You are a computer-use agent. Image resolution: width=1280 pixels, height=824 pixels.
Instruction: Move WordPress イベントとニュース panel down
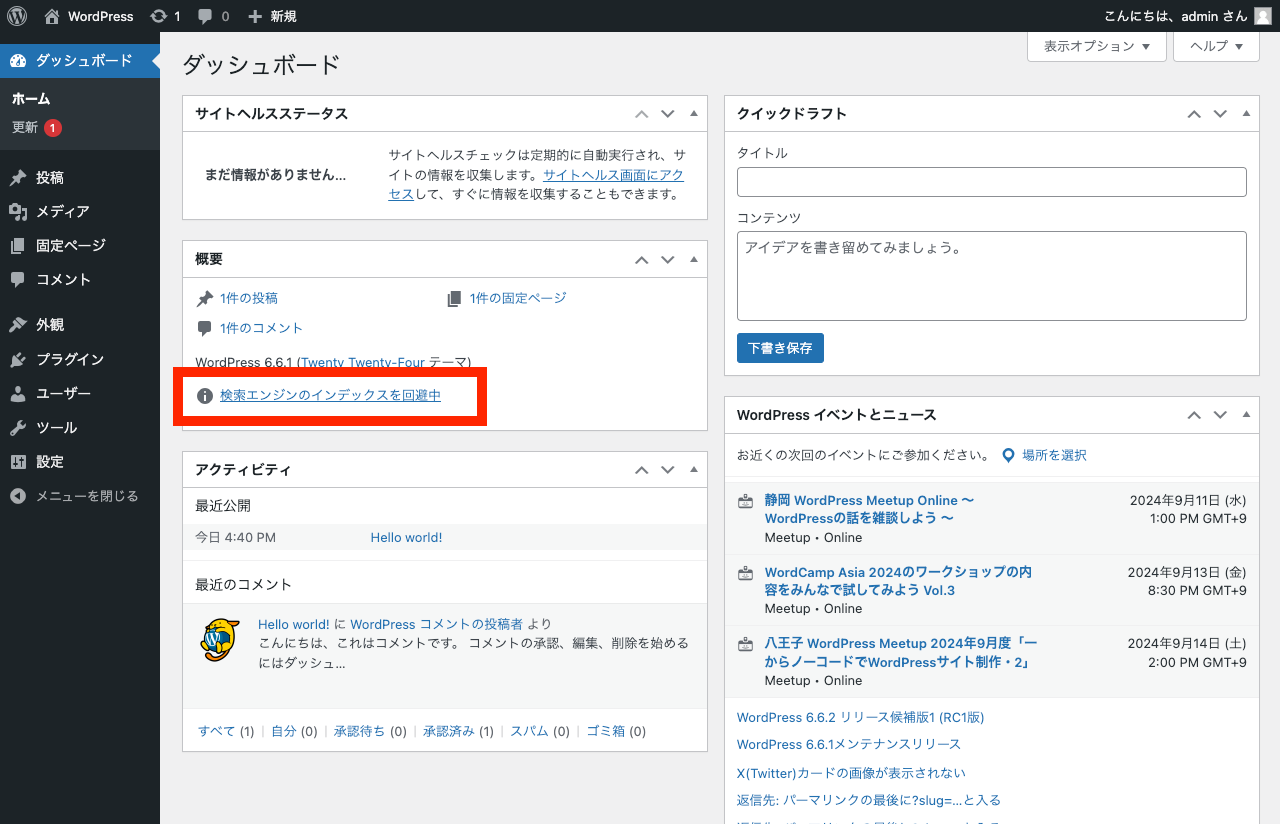(1220, 415)
